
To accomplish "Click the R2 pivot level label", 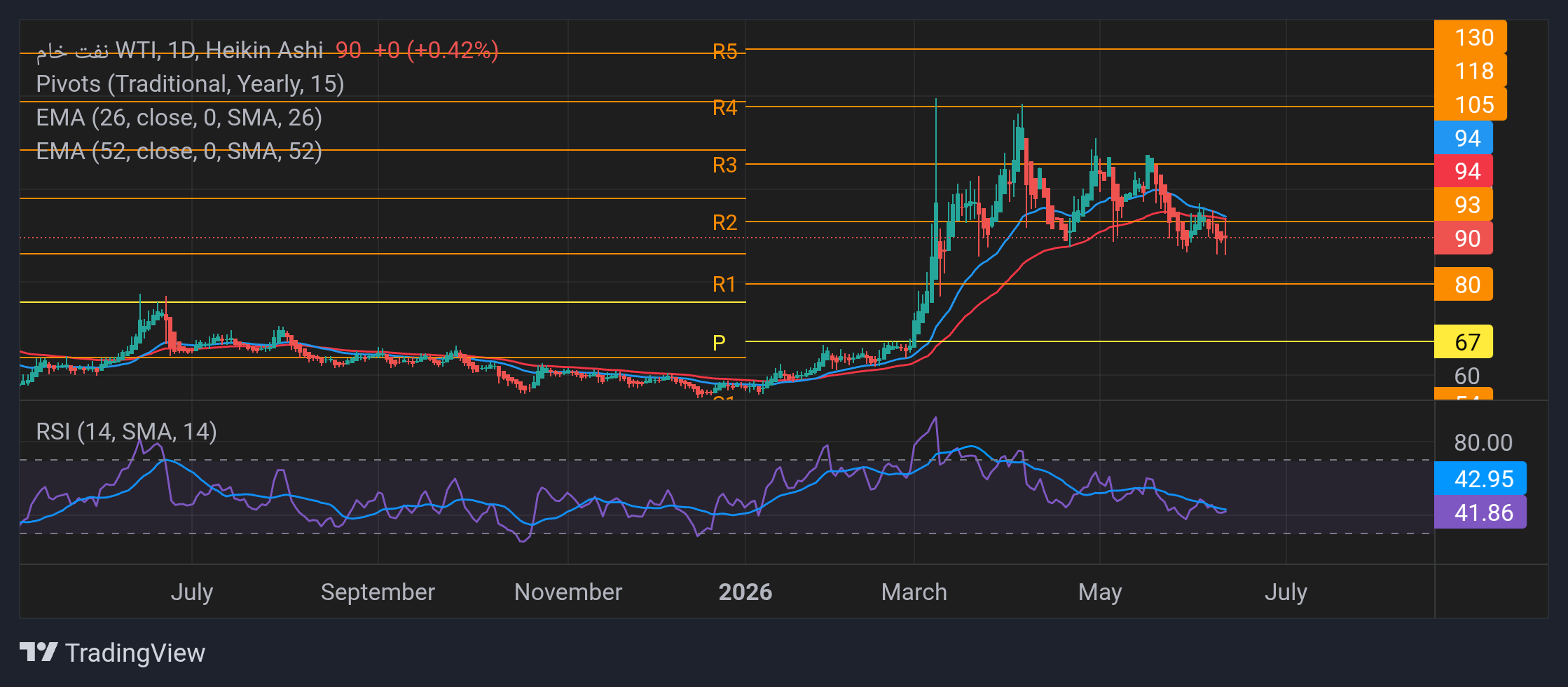I will (724, 223).
